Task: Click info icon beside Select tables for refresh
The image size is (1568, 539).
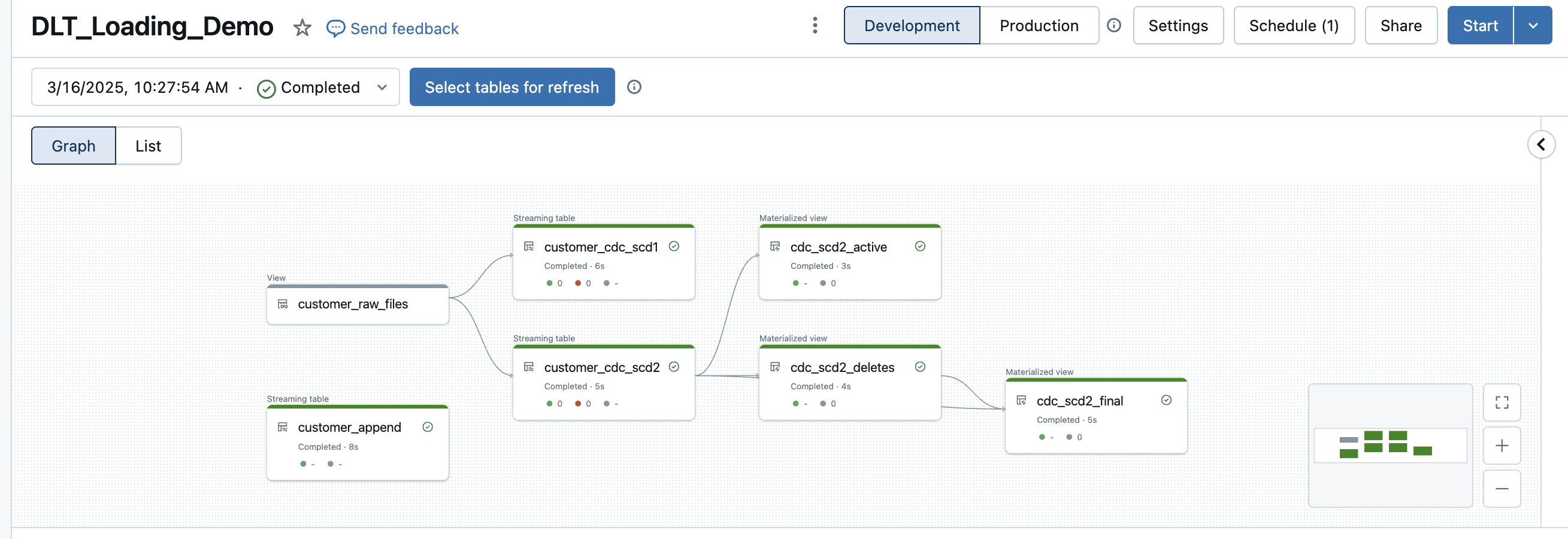Action: tap(634, 87)
